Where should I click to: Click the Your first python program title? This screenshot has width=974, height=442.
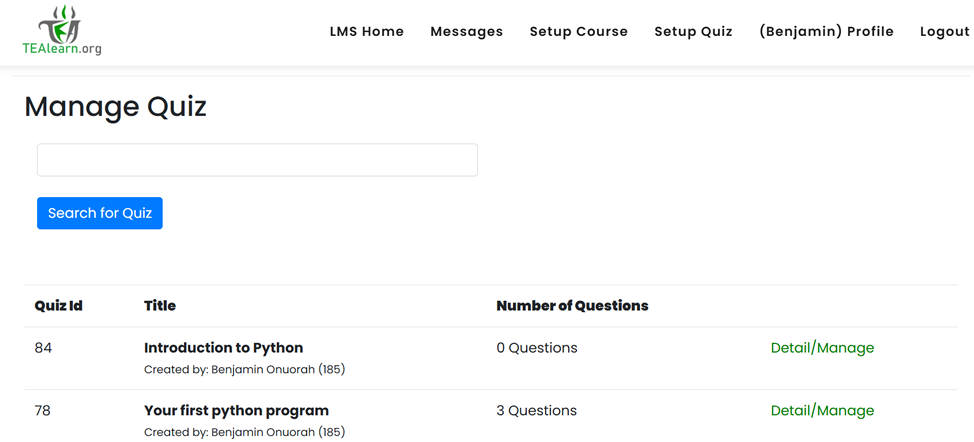tap(236, 411)
